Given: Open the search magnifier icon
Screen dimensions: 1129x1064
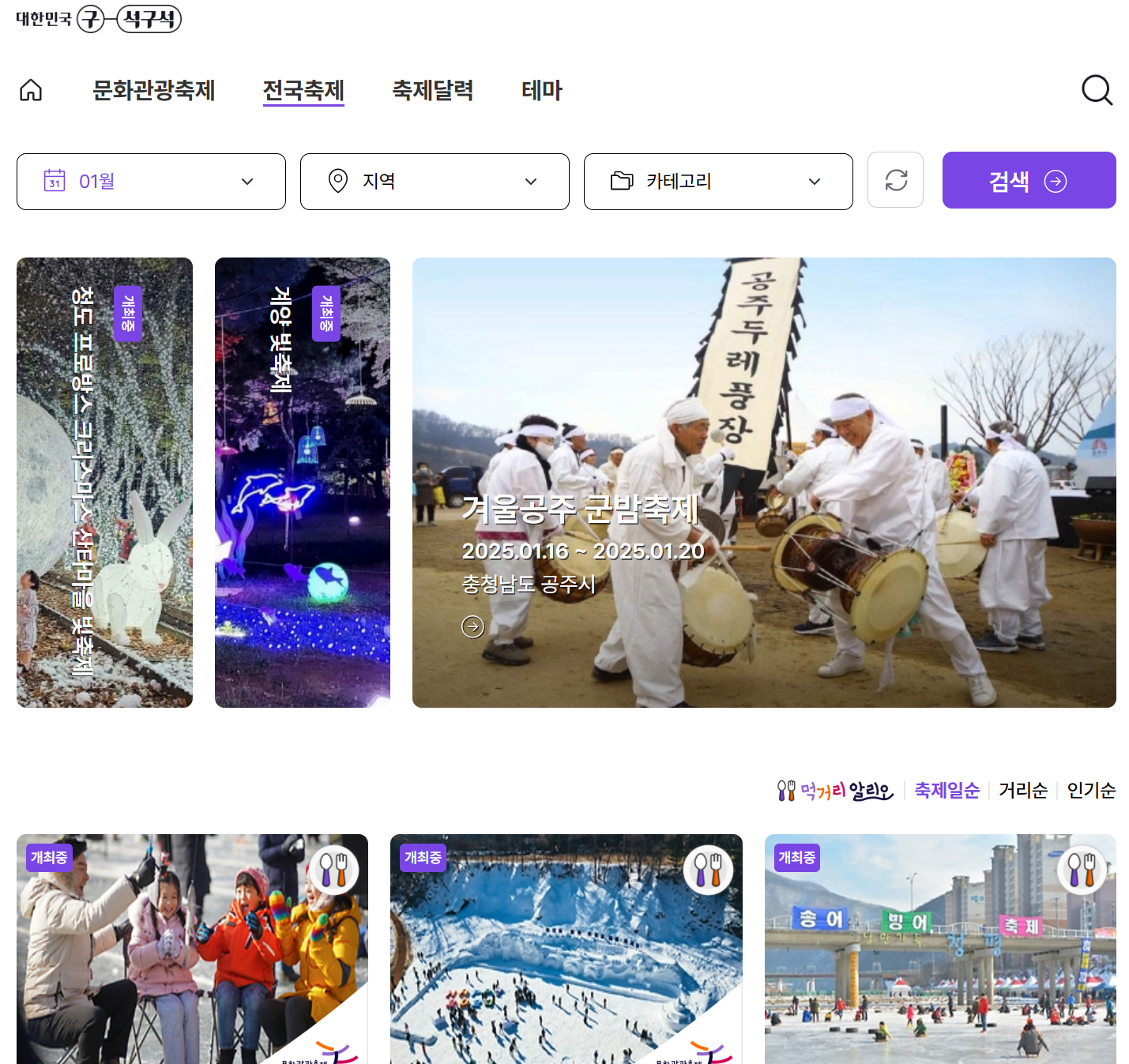Looking at the screenshot, I should [1097, 90].
